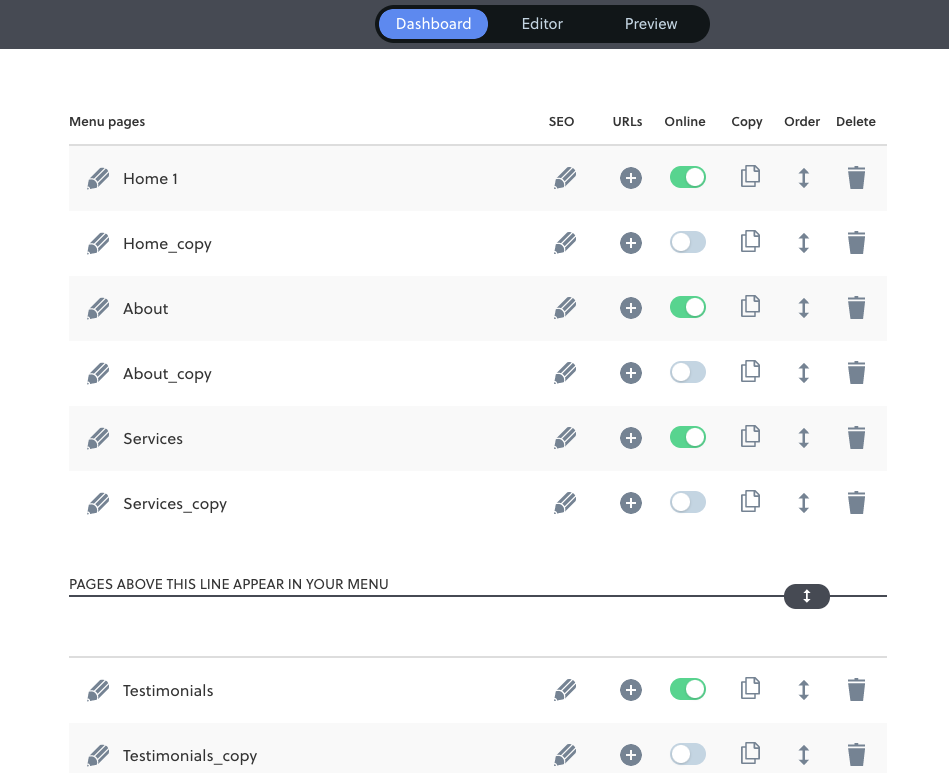
Task: Edit the Home_copy page name
Action: point(98,243)
